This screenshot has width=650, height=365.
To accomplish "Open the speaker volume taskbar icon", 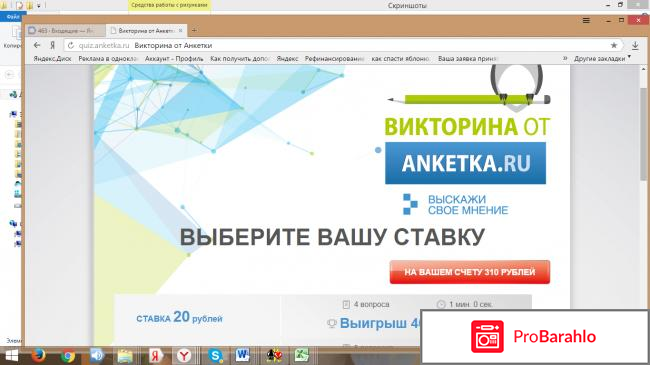I will tap(96, 356).
